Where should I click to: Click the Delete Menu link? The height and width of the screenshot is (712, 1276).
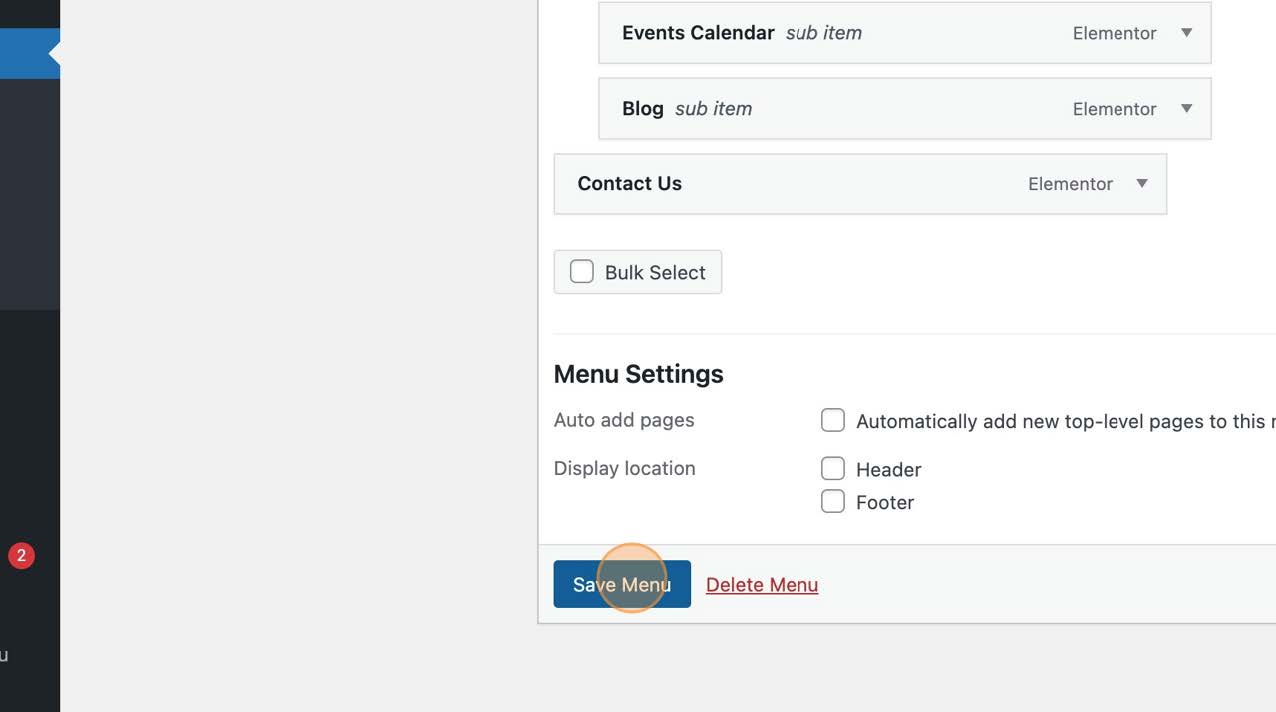[x=762, y=584]
